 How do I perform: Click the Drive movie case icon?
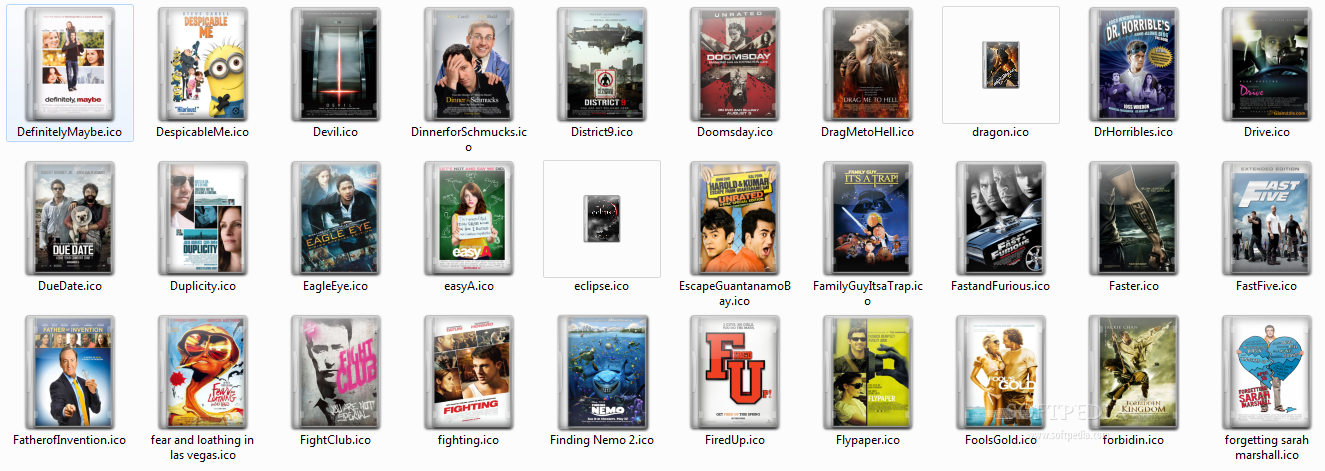click(x=1267, y=63)
